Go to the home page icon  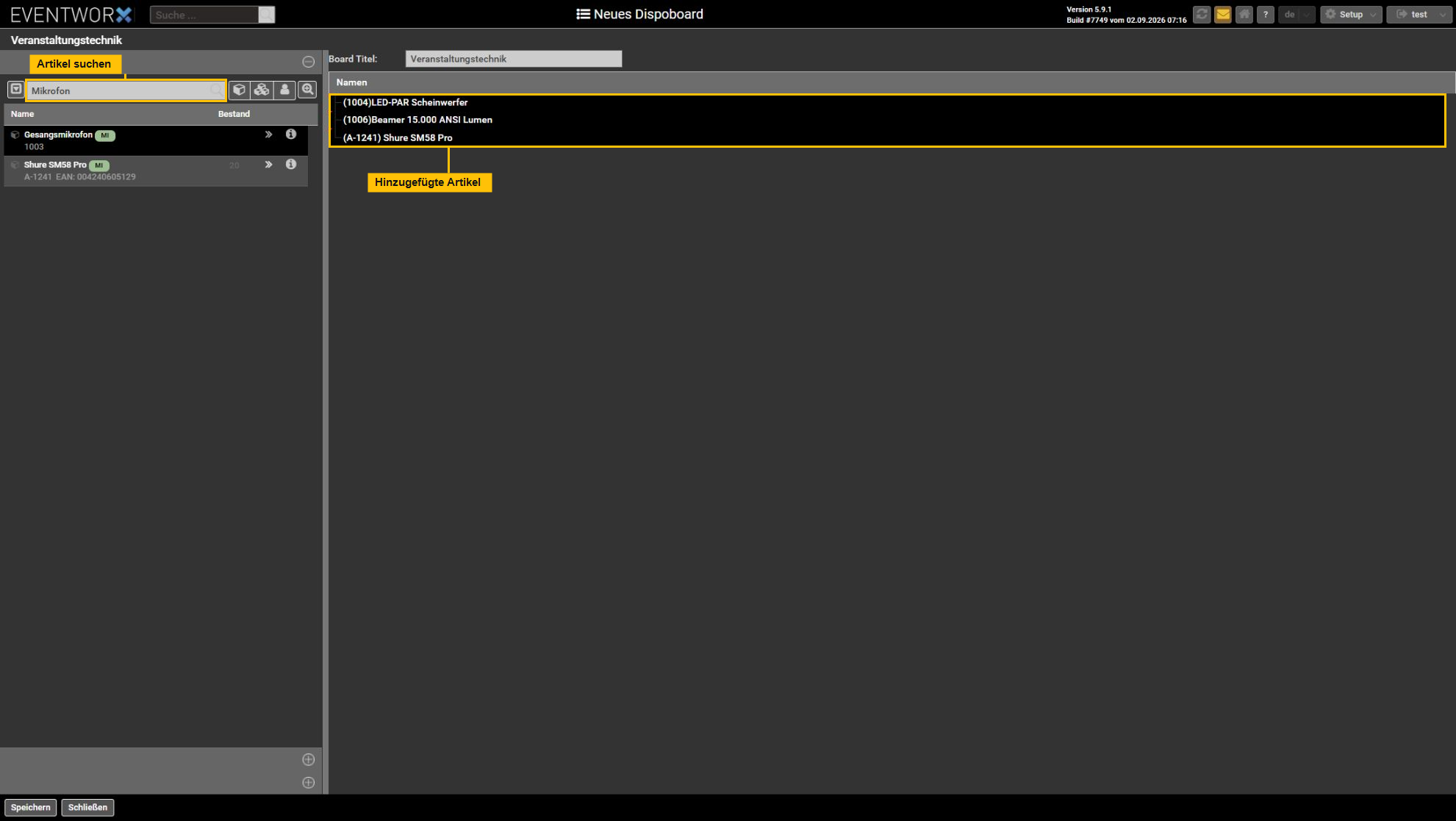click(1244, 15)
